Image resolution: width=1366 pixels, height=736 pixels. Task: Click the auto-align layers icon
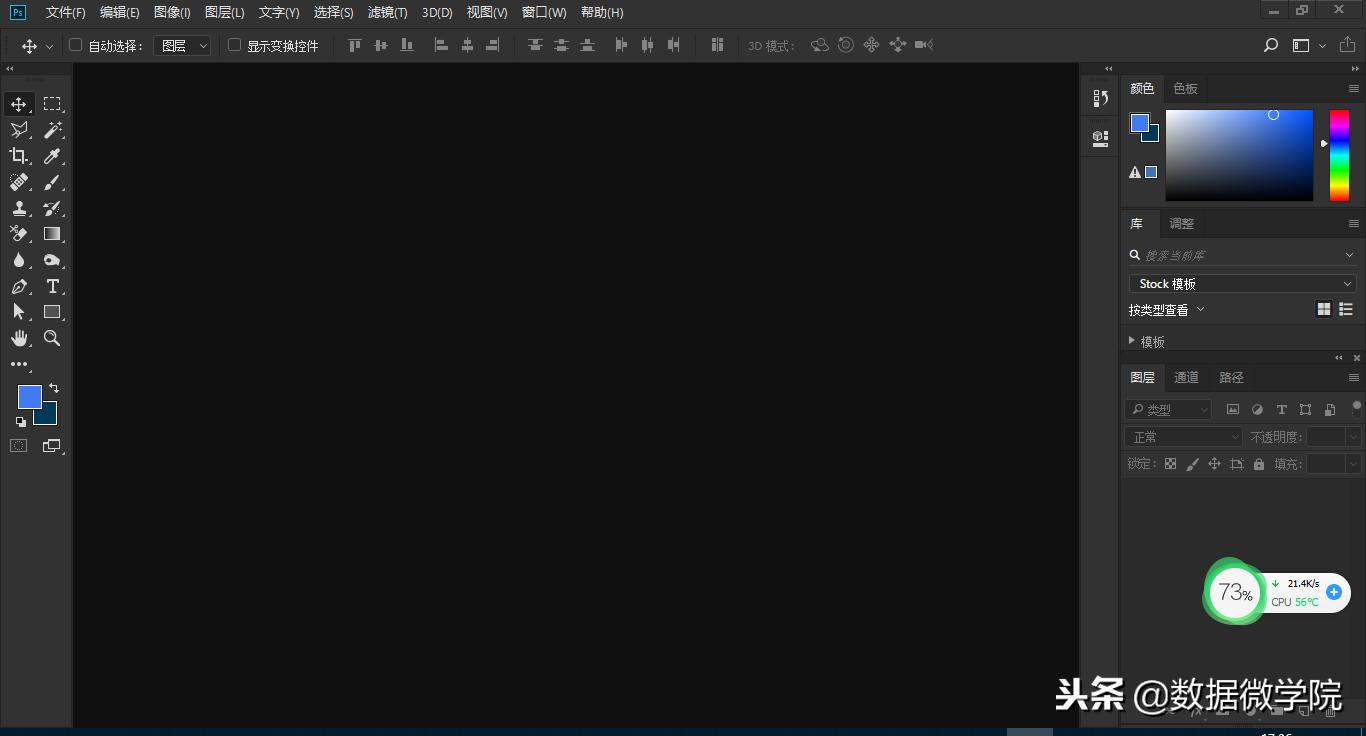(x=717, y=45)
